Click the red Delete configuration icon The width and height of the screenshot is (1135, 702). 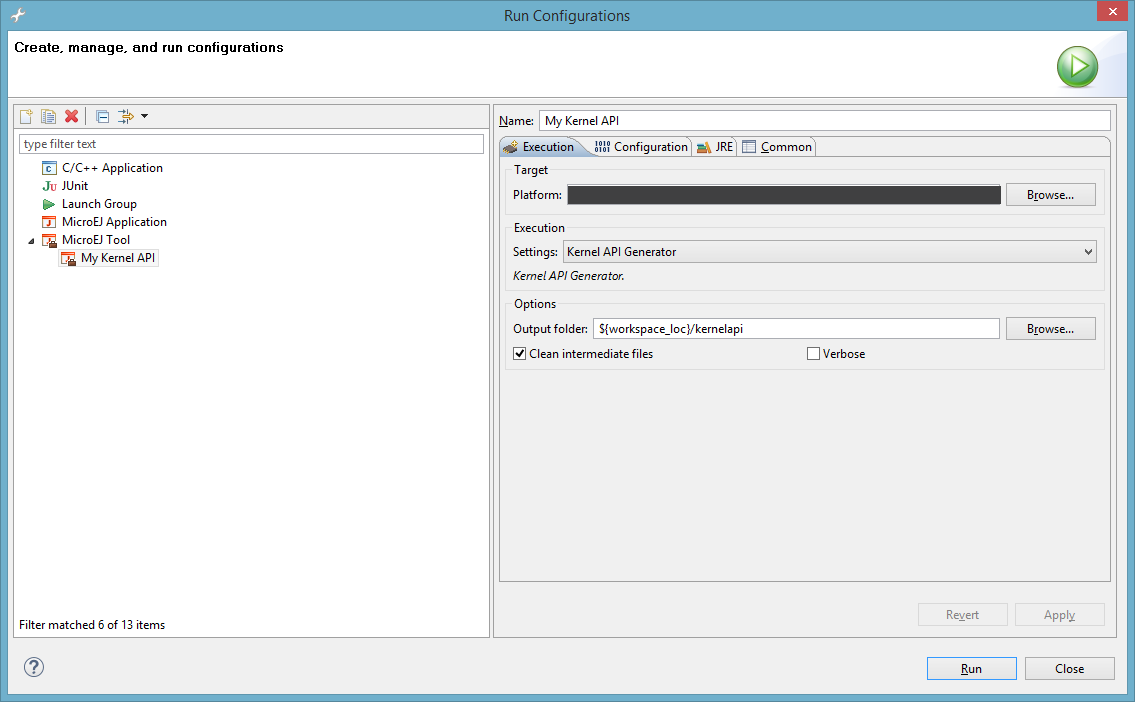pyautogui.click(x=71, y=116)
